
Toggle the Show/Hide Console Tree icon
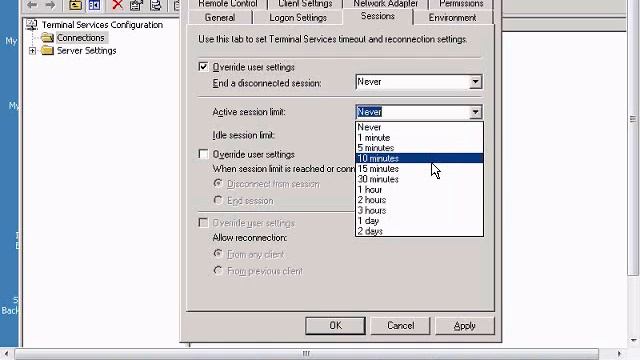[x=94, y=5]
